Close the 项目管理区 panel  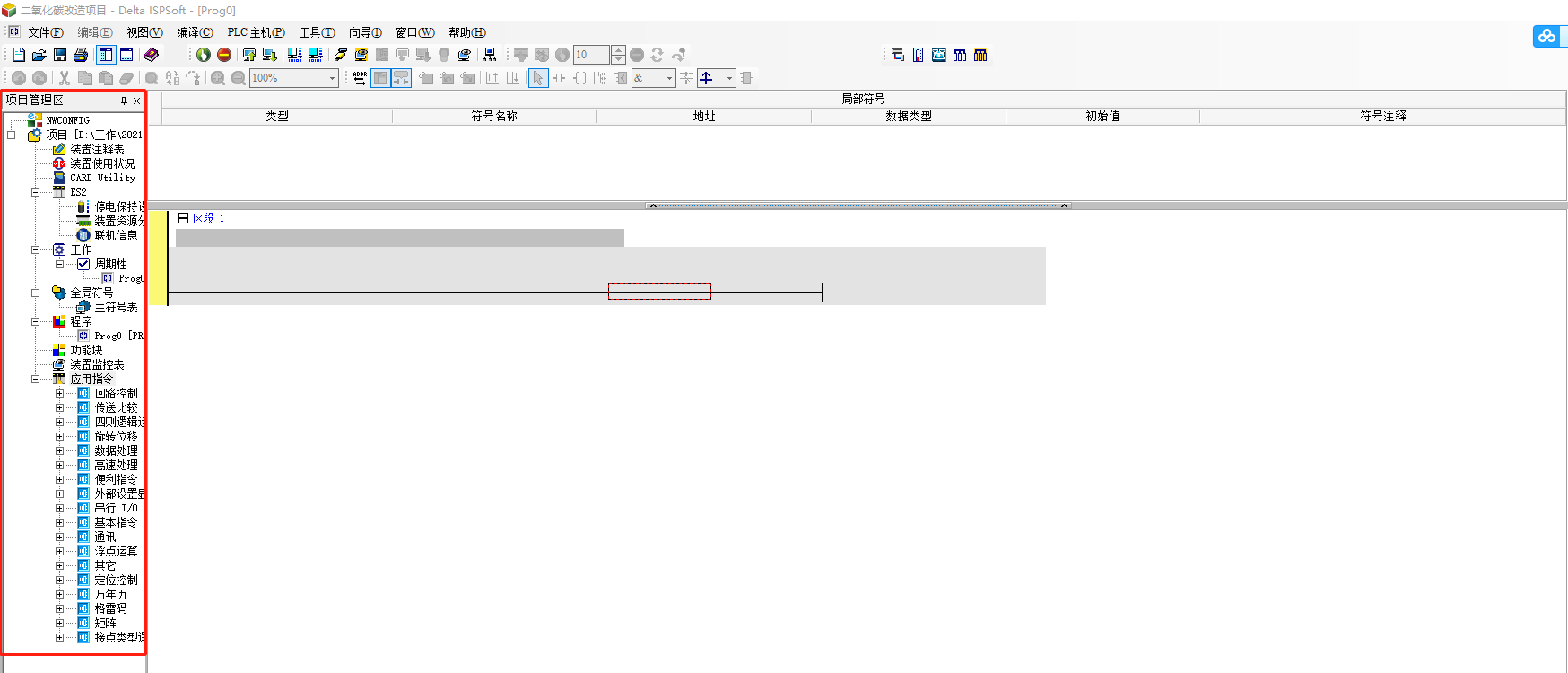coord(136,101)
